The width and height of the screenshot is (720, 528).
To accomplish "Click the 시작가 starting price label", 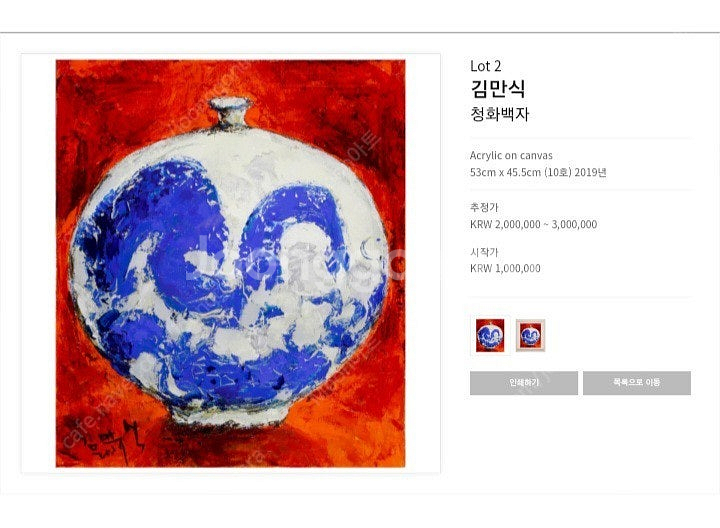I will (x=484, y=252).
